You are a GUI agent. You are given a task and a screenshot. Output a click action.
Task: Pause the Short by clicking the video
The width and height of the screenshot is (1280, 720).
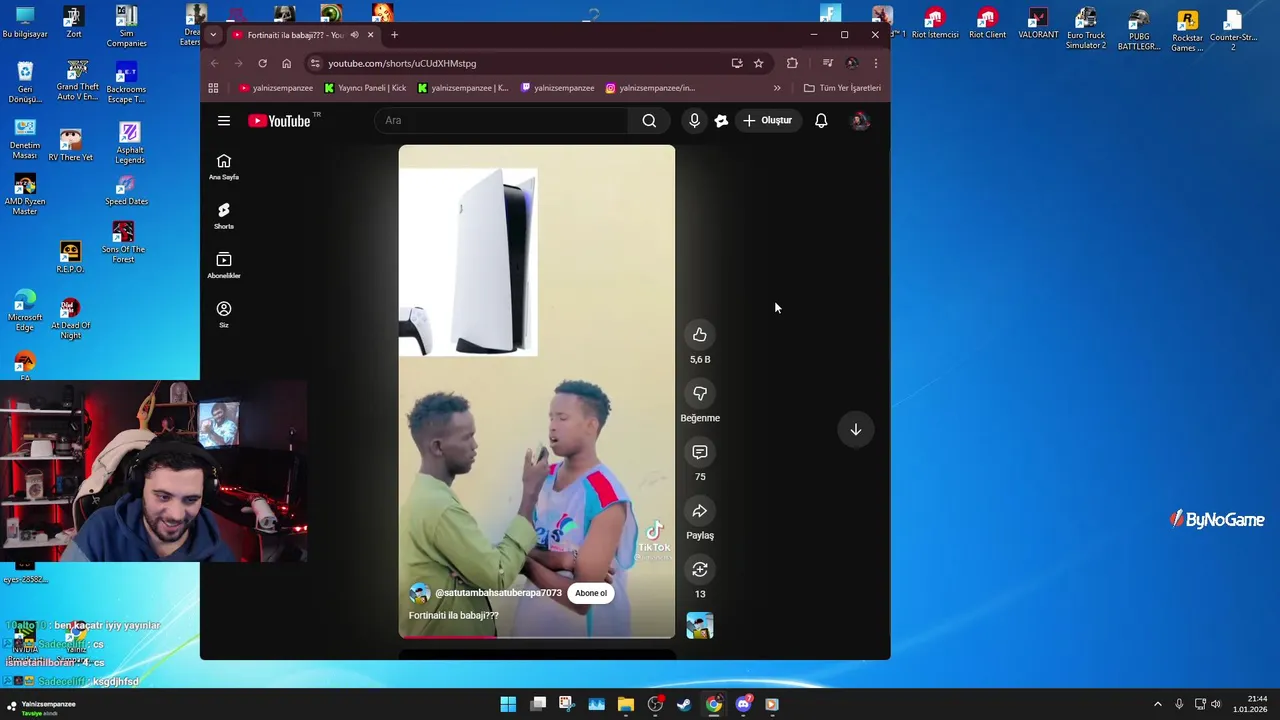click(537, 391)
